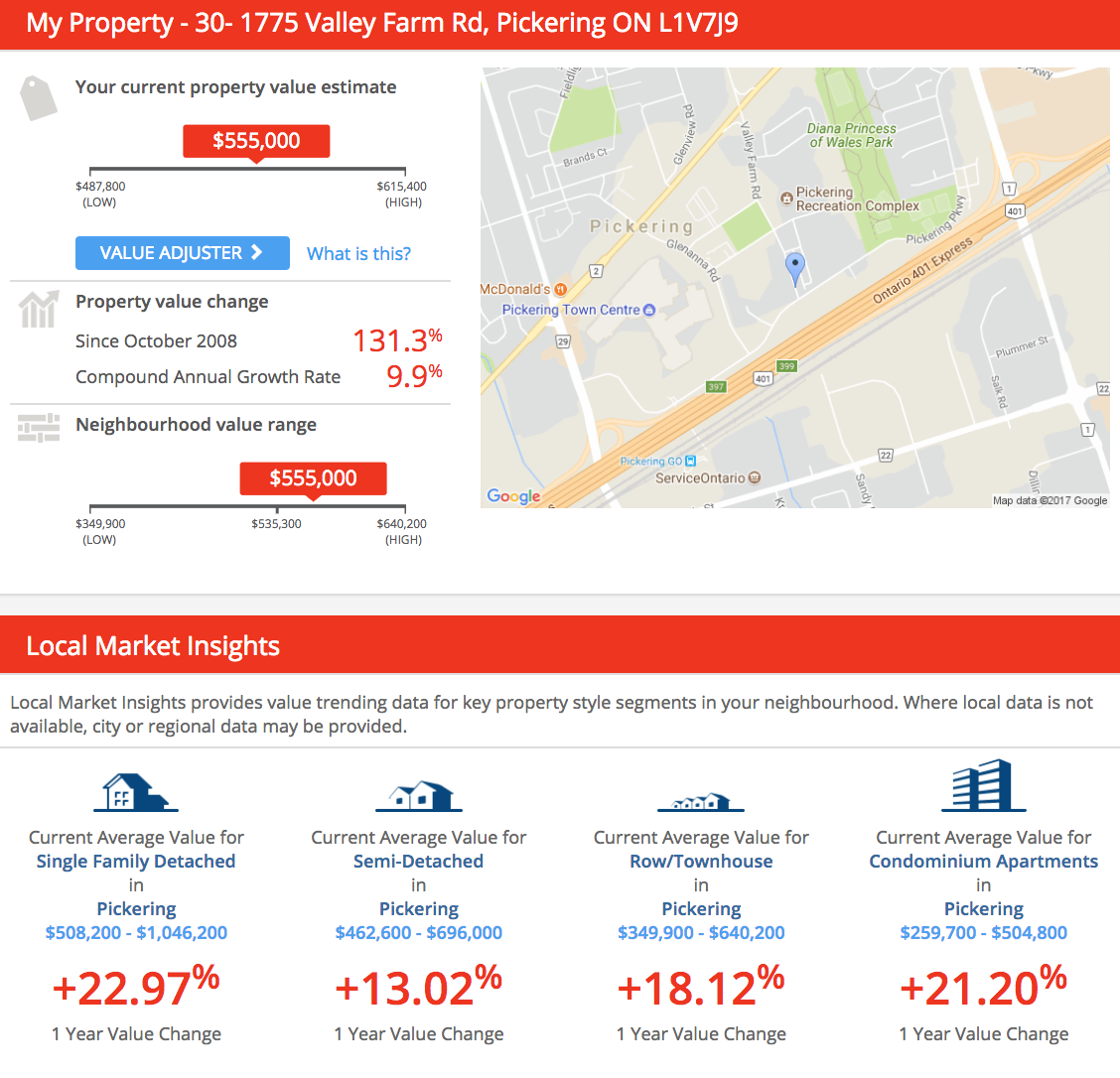
Task: Click the Ontario 401 Express road label
Action: coord(922,270)
